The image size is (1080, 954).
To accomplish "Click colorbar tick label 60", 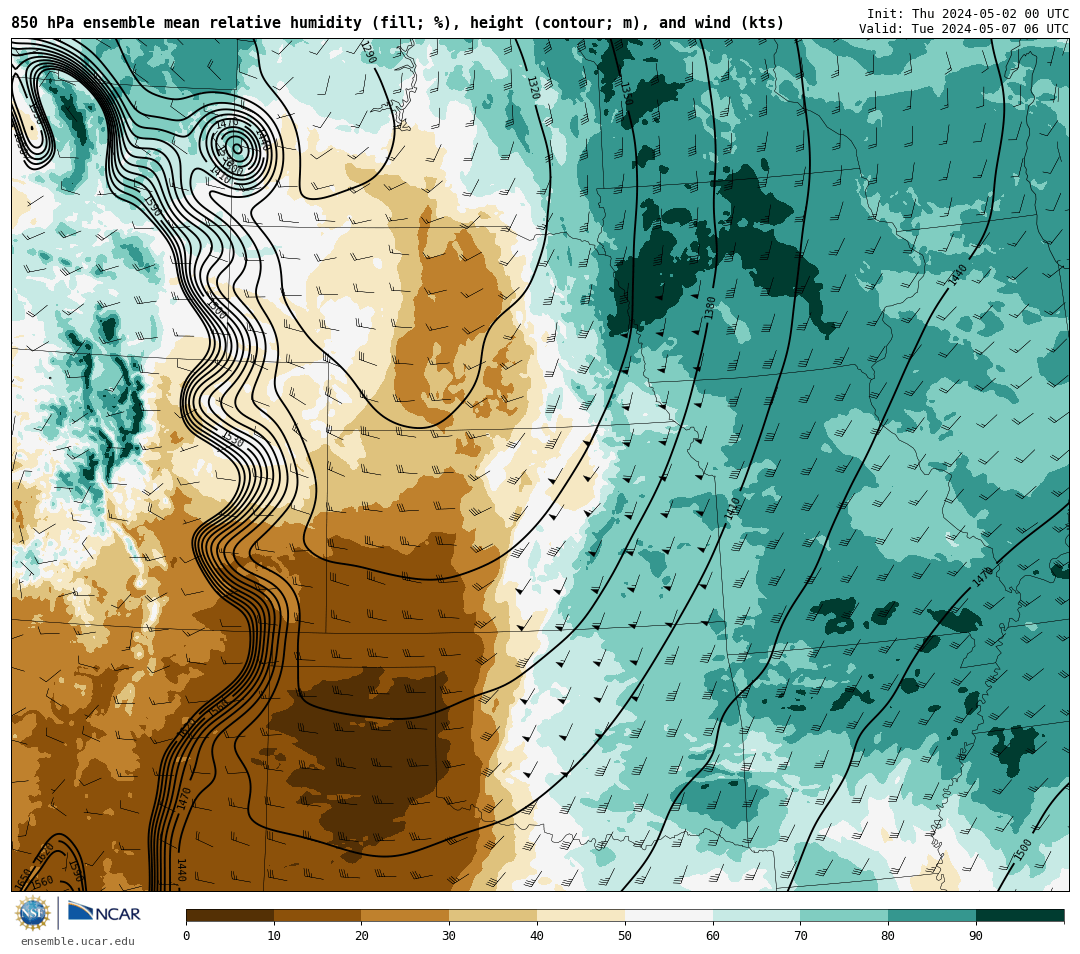I will [713, 935].
